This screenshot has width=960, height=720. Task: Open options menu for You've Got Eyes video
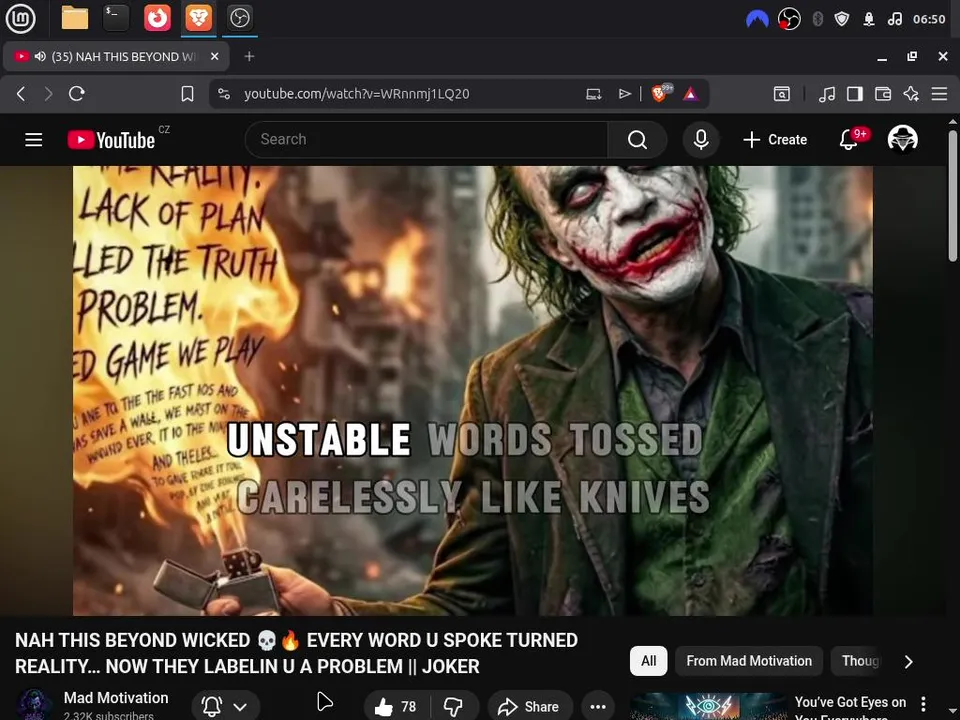point(923,704)
